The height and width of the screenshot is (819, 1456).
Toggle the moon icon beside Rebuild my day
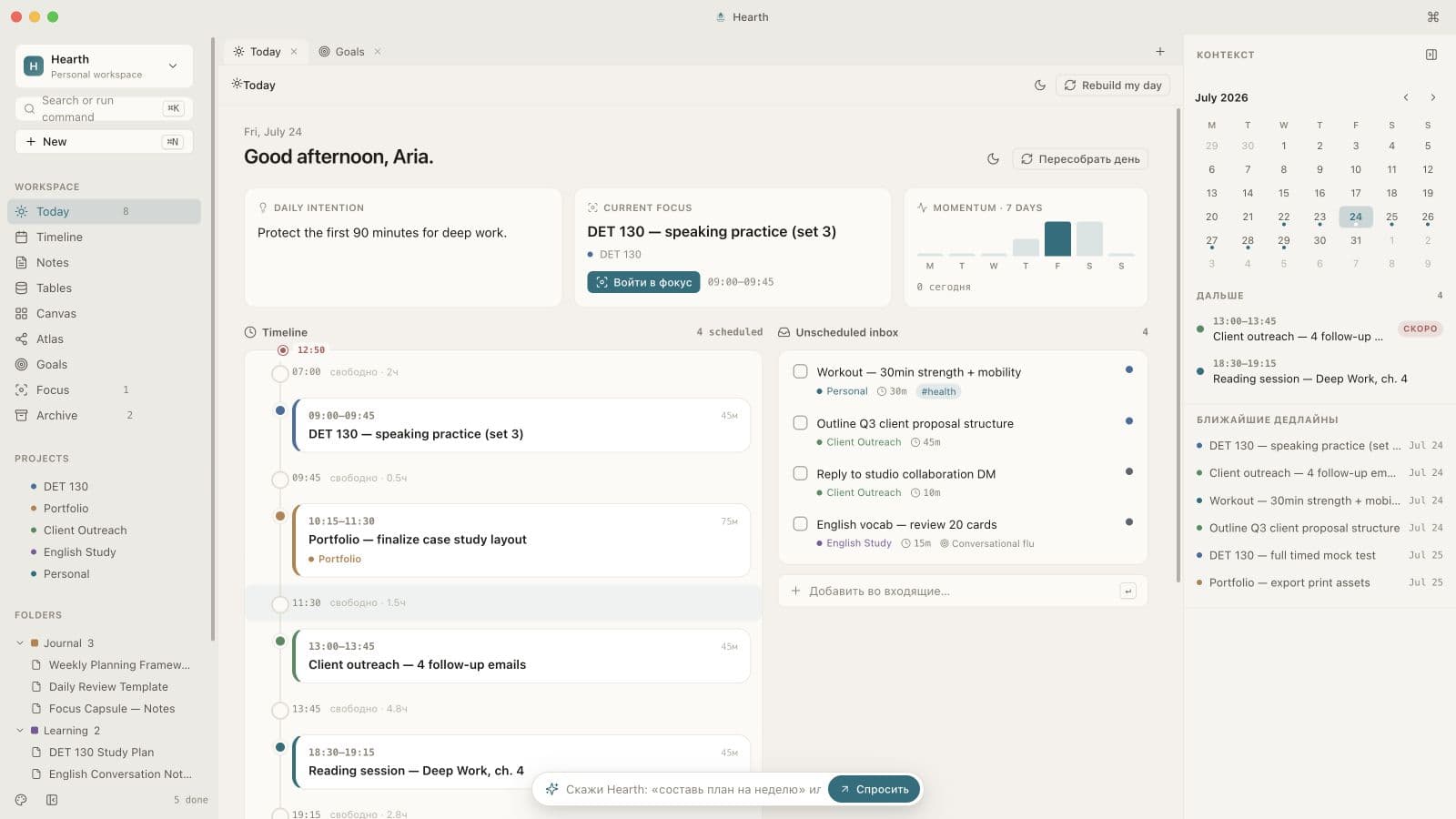(x=1040, y=86)
